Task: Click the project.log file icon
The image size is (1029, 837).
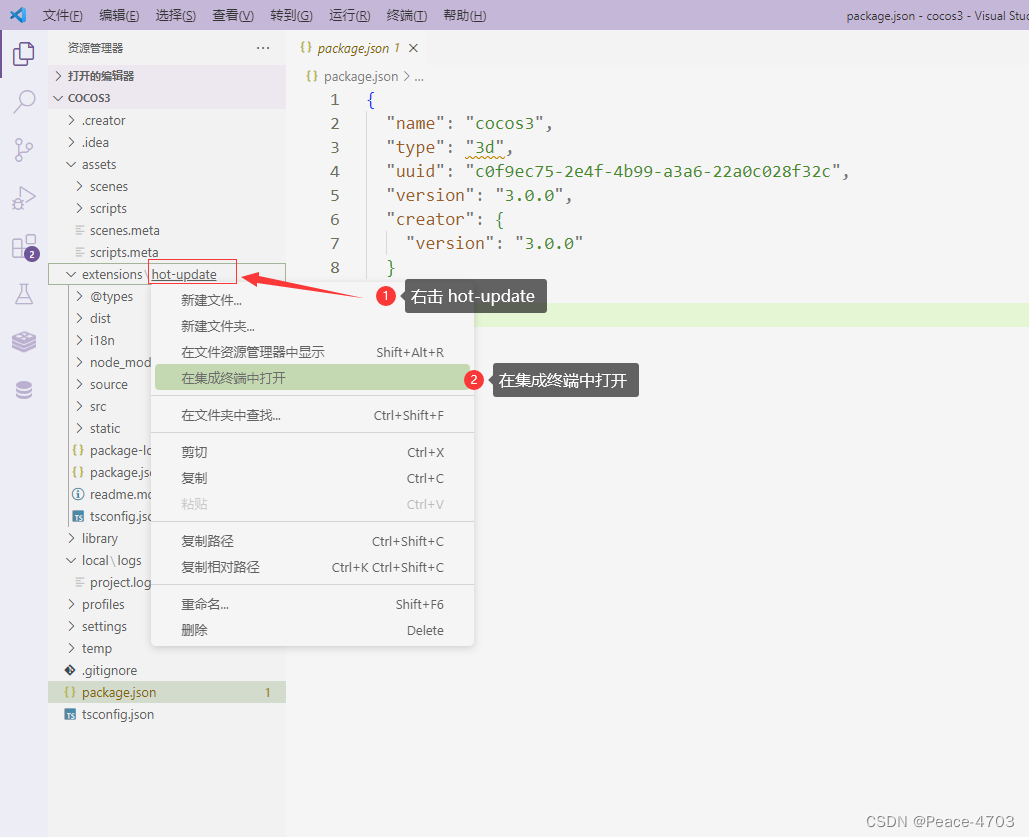Action: click(x=79, y=582)
